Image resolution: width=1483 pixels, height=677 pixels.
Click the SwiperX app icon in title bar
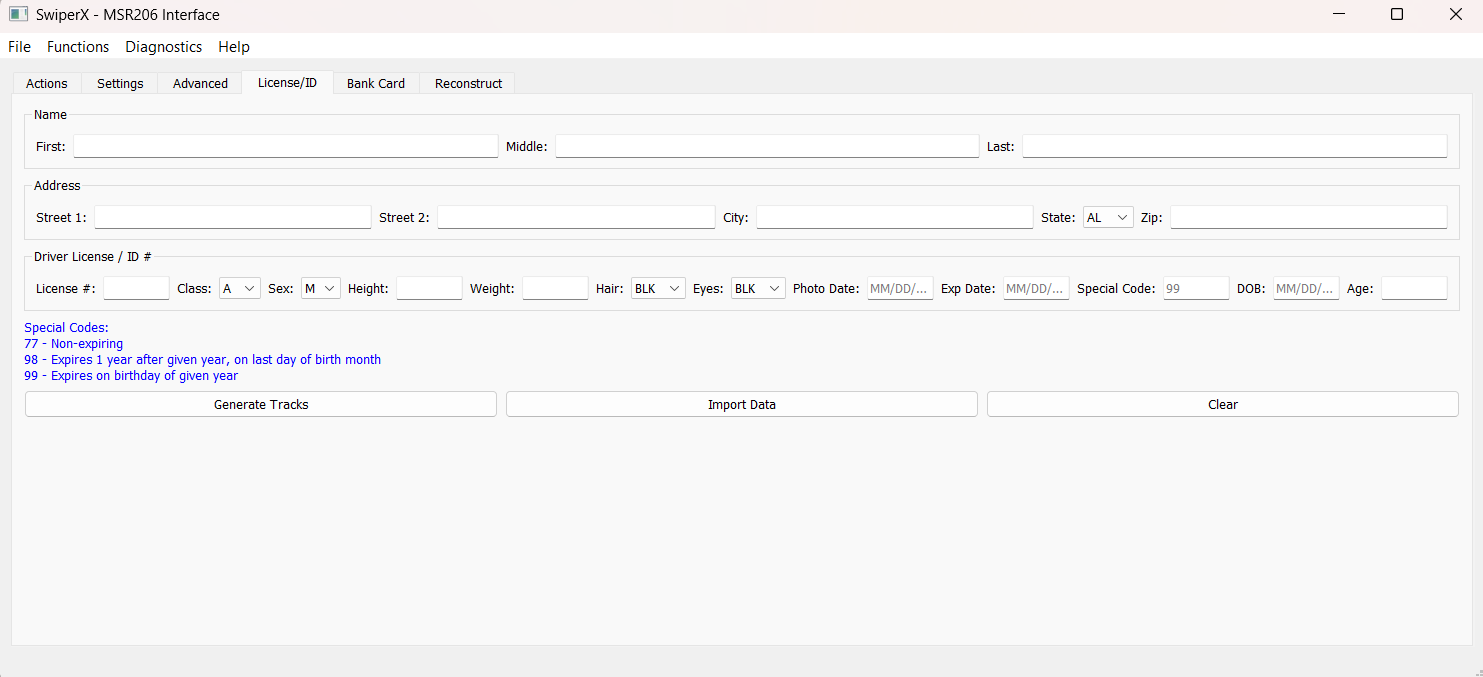pos(18,15)
